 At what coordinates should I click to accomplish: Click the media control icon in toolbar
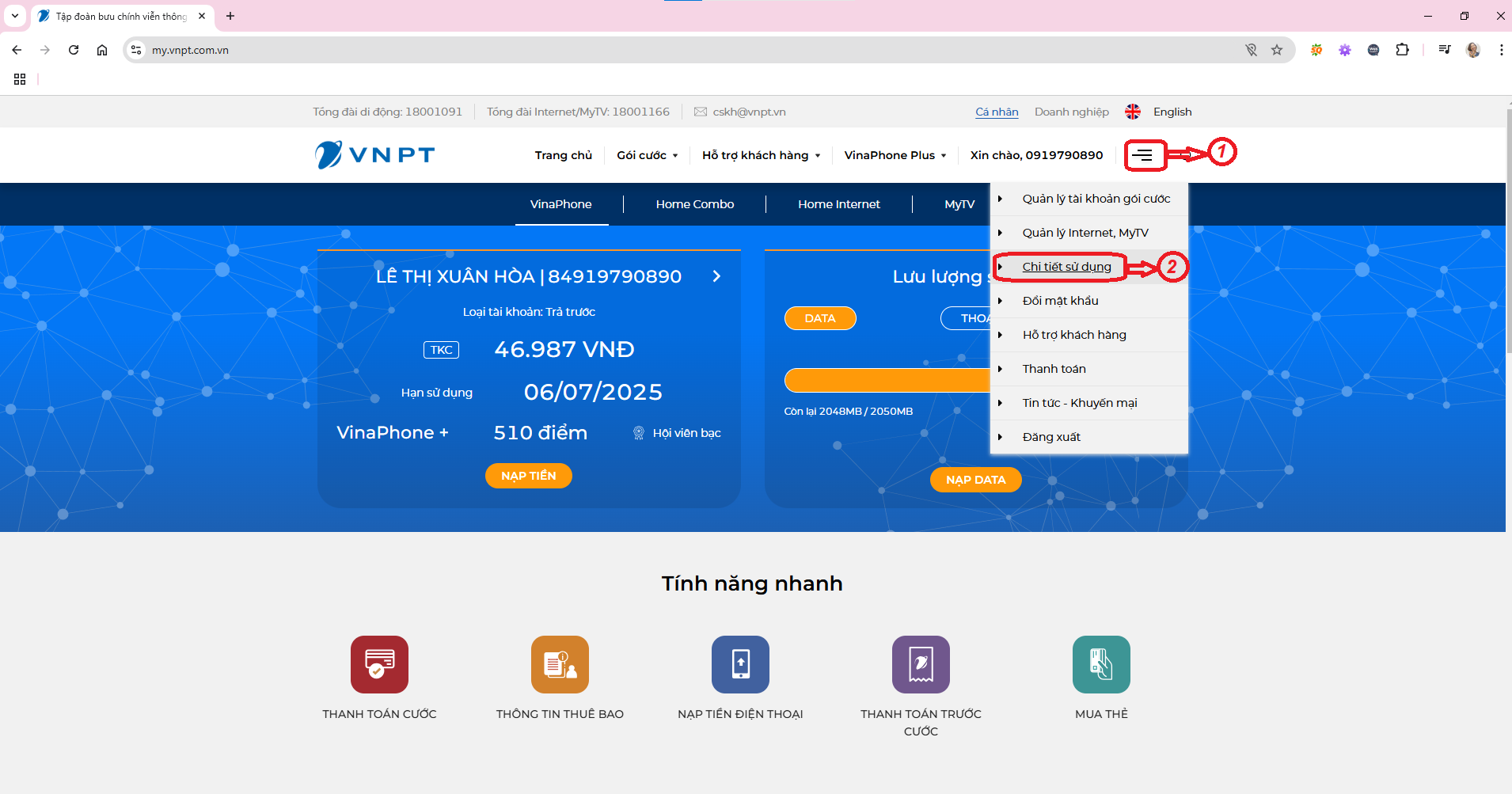[x=1445, y=50]
